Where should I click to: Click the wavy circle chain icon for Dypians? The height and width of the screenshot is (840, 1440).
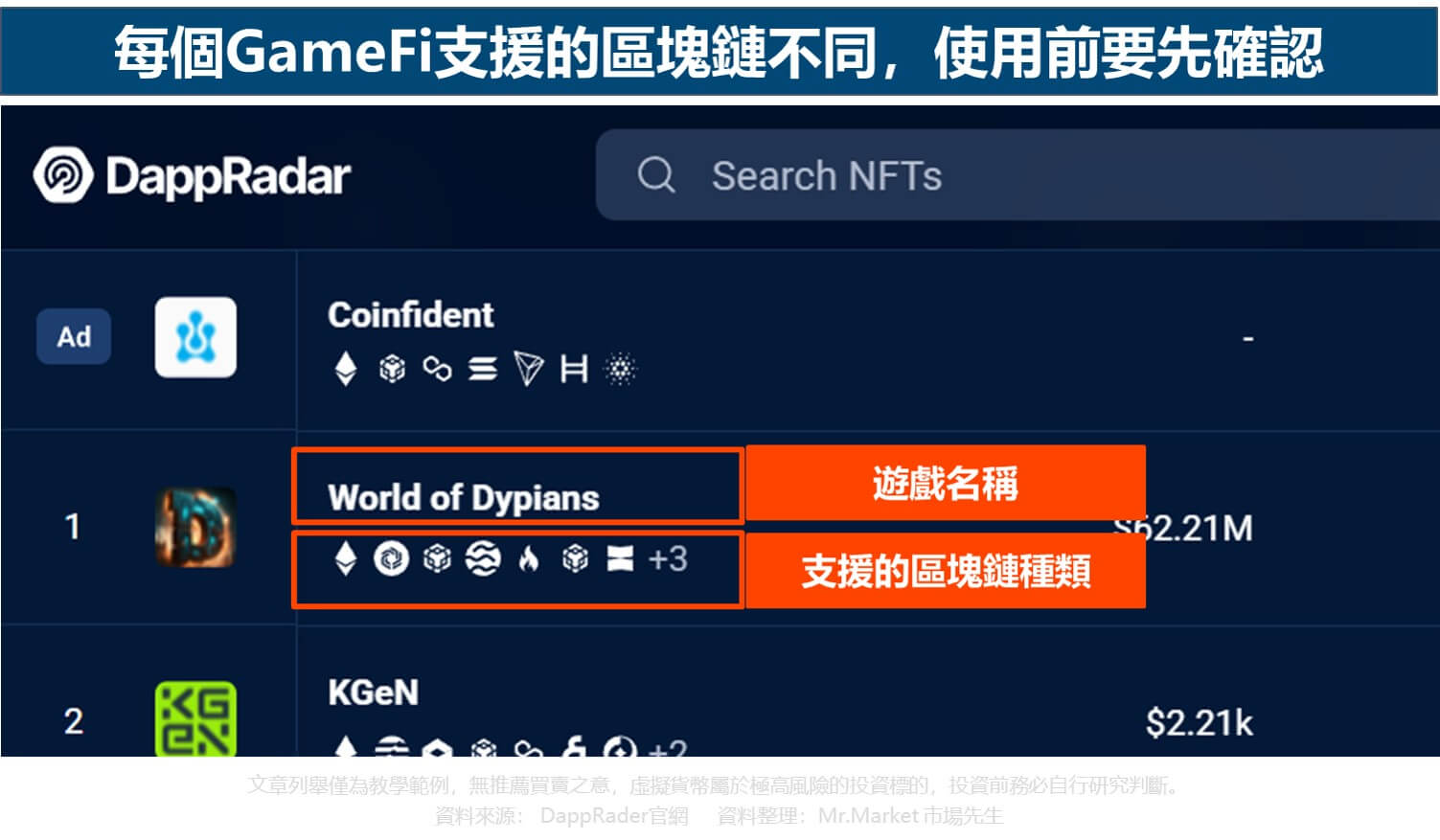tap(483, 558)
